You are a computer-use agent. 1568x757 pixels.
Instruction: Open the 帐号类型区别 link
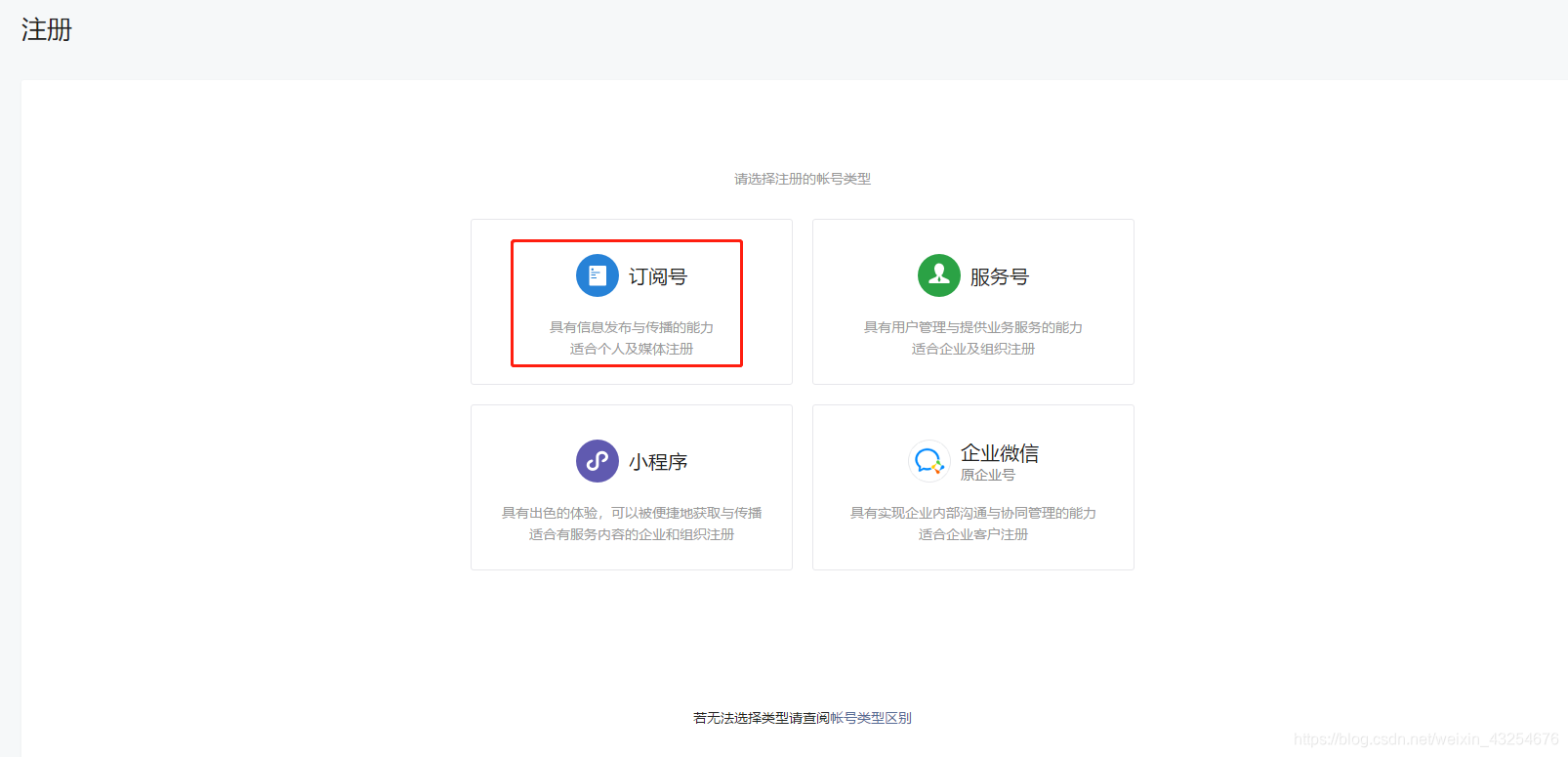pyautogui.click(x=871, y=718)
